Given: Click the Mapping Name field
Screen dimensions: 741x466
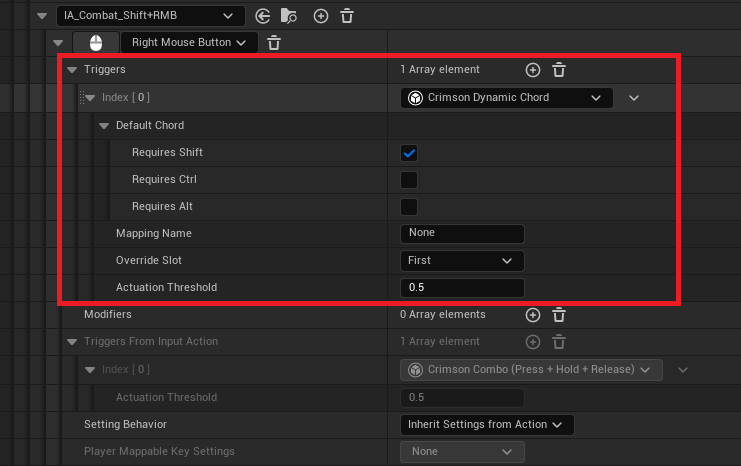Looking at the screenshot, I should (462, 233).
